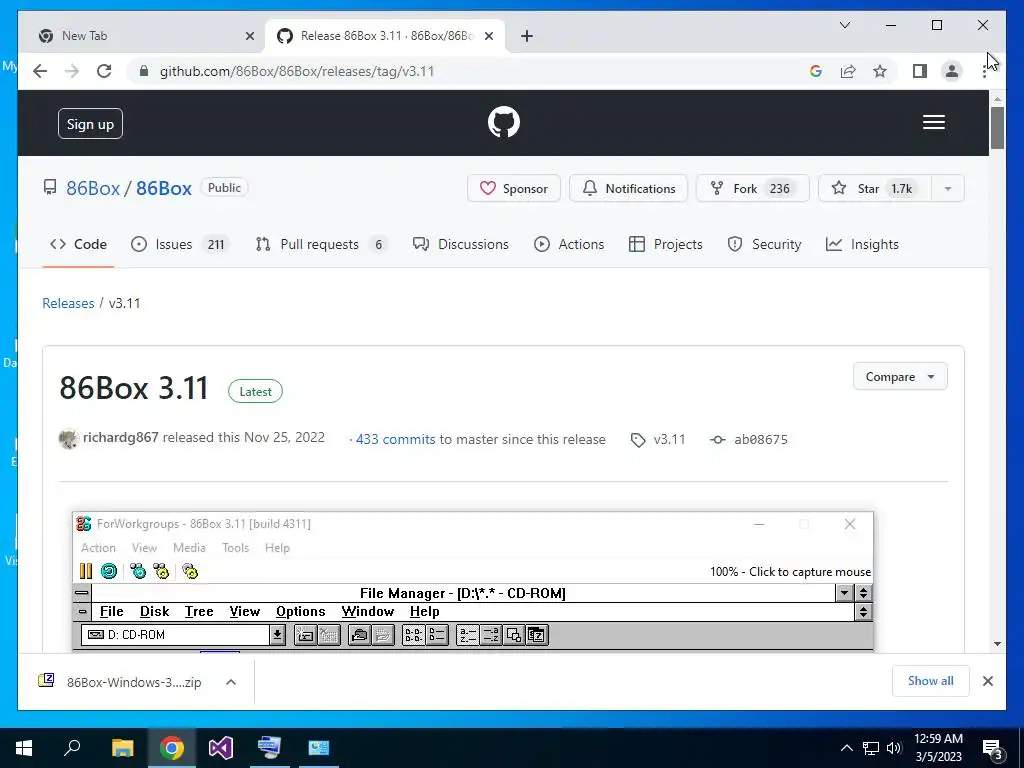This screenshot has height=768, width=1024.
Task: Share this page via the share icon
Action: pyautogui.click(x=848, y=71)
